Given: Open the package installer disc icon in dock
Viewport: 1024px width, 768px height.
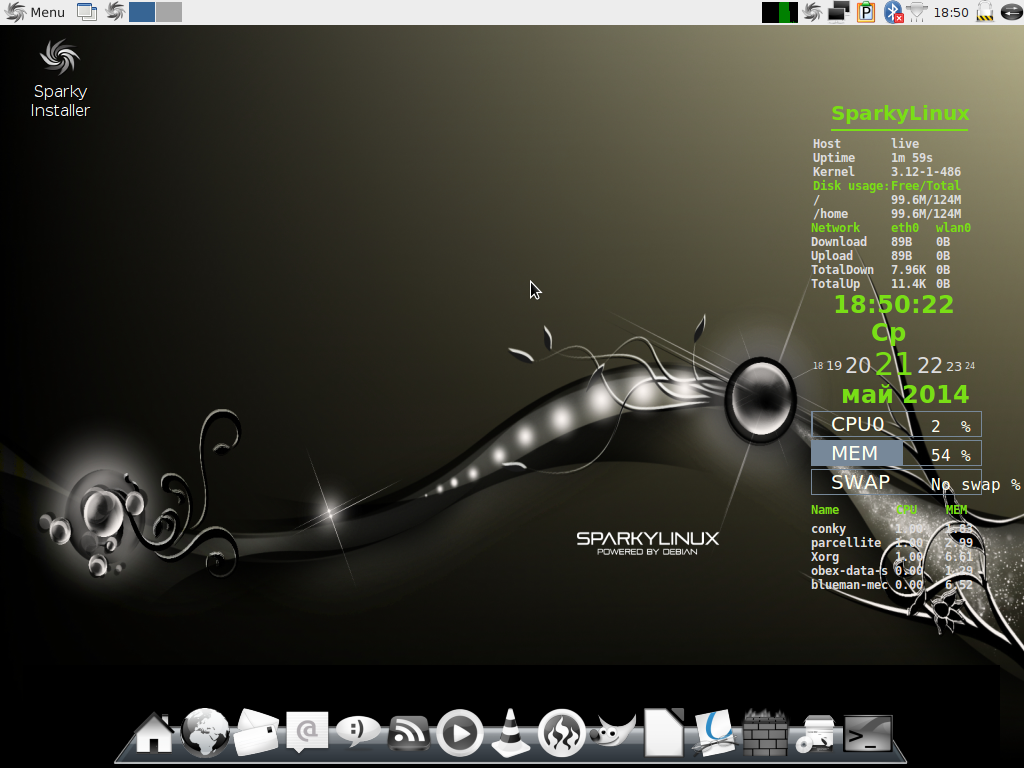Looking at the screenshot, I should (815, 734).
